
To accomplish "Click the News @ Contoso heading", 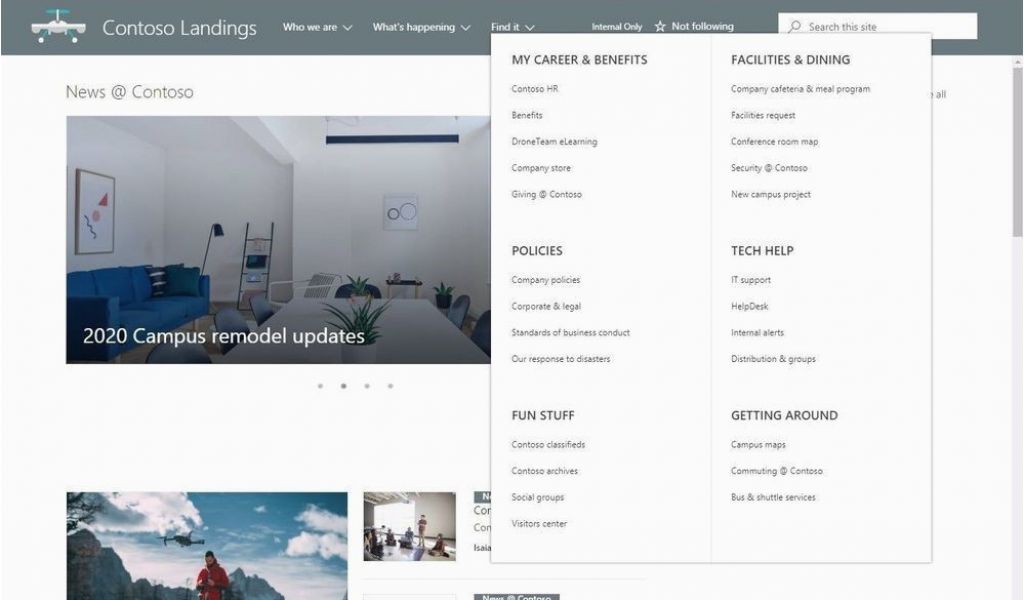I will coord(129,92).
